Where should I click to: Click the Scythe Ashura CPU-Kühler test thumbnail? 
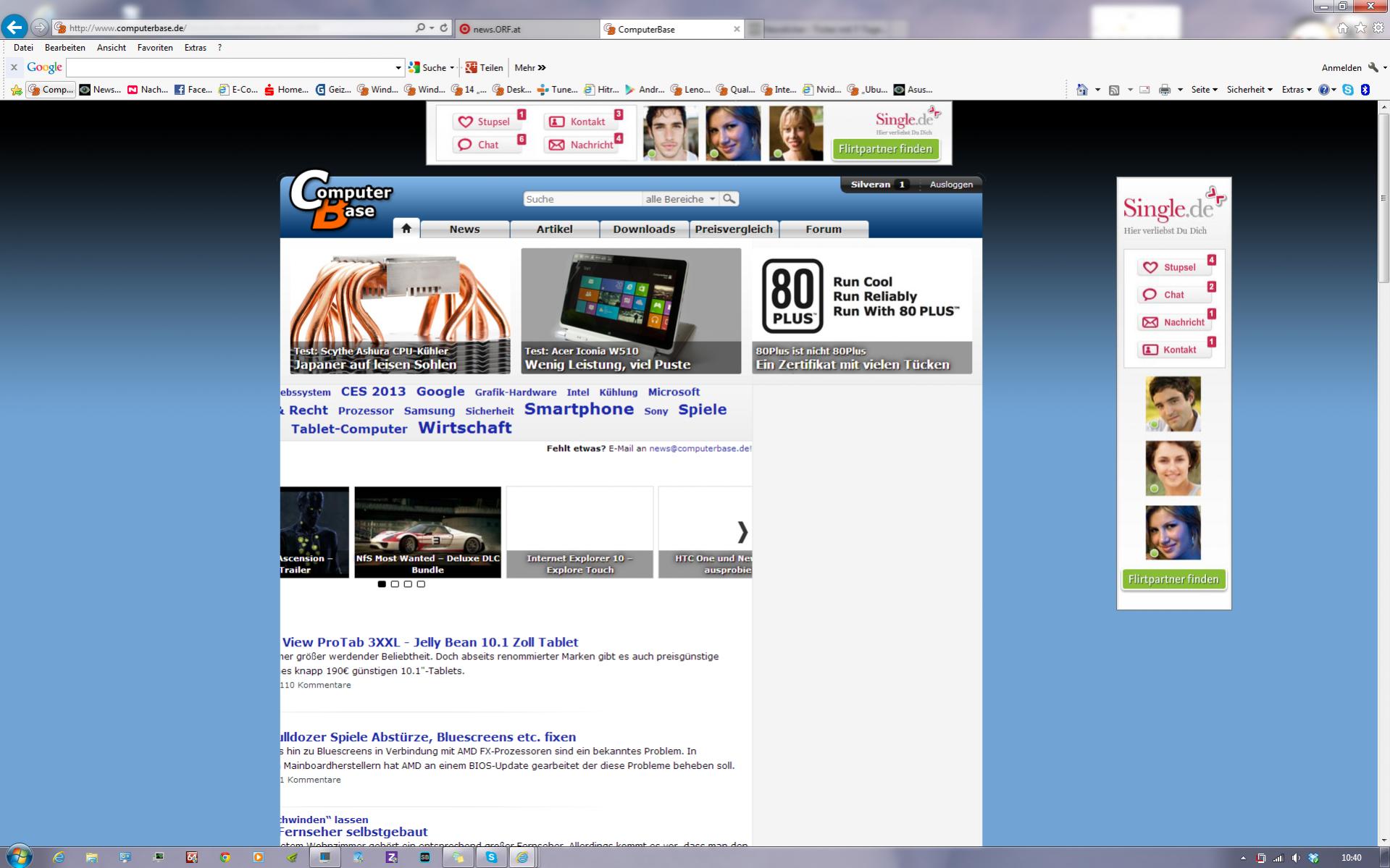(400, 311)
